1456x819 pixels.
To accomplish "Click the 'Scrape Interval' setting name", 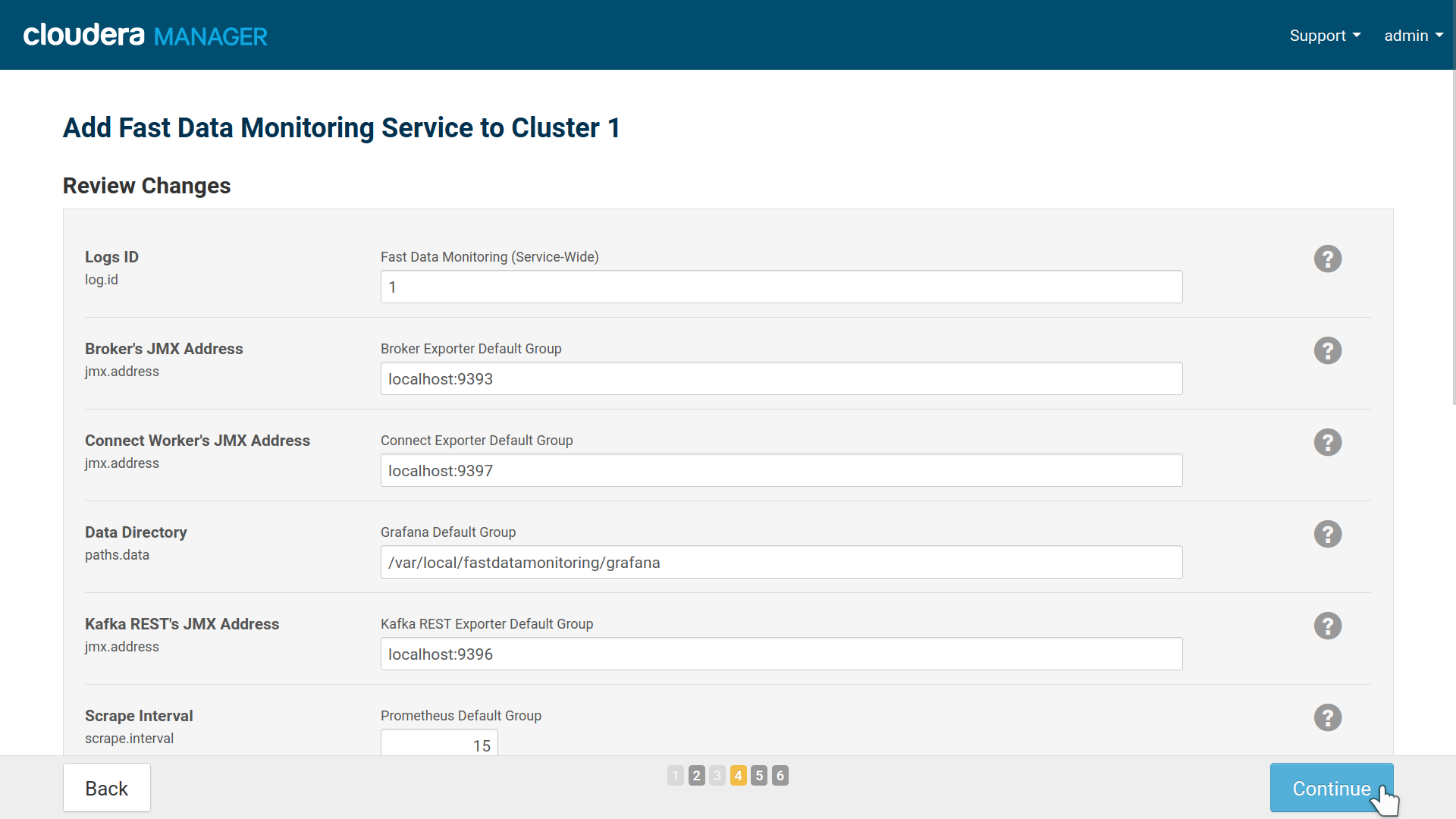I will coord(139,716).
